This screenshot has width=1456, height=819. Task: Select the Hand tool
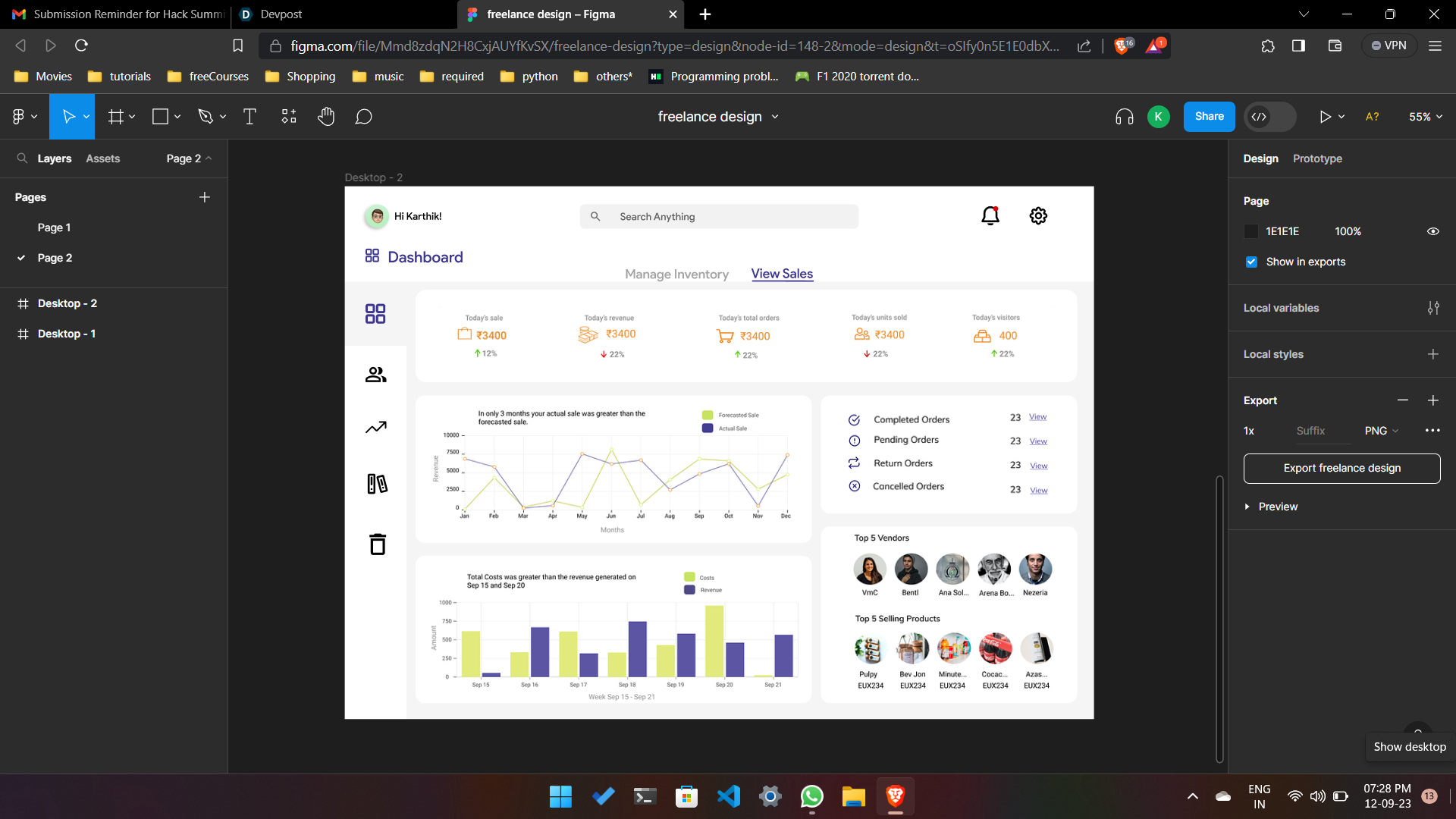(326, 117)
